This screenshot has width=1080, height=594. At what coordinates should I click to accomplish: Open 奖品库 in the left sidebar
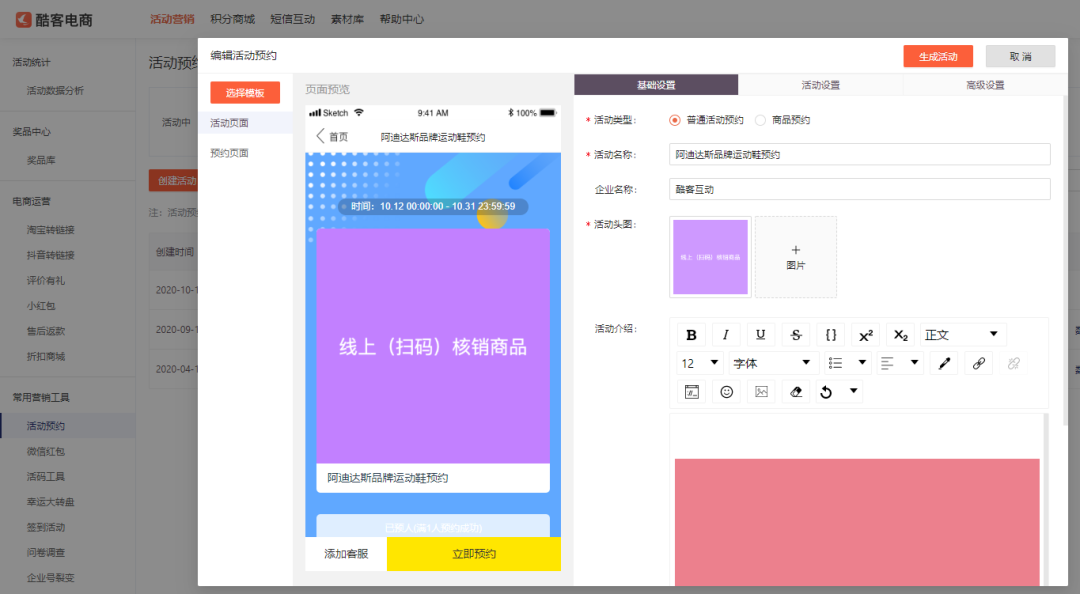[x=41, y=160]
